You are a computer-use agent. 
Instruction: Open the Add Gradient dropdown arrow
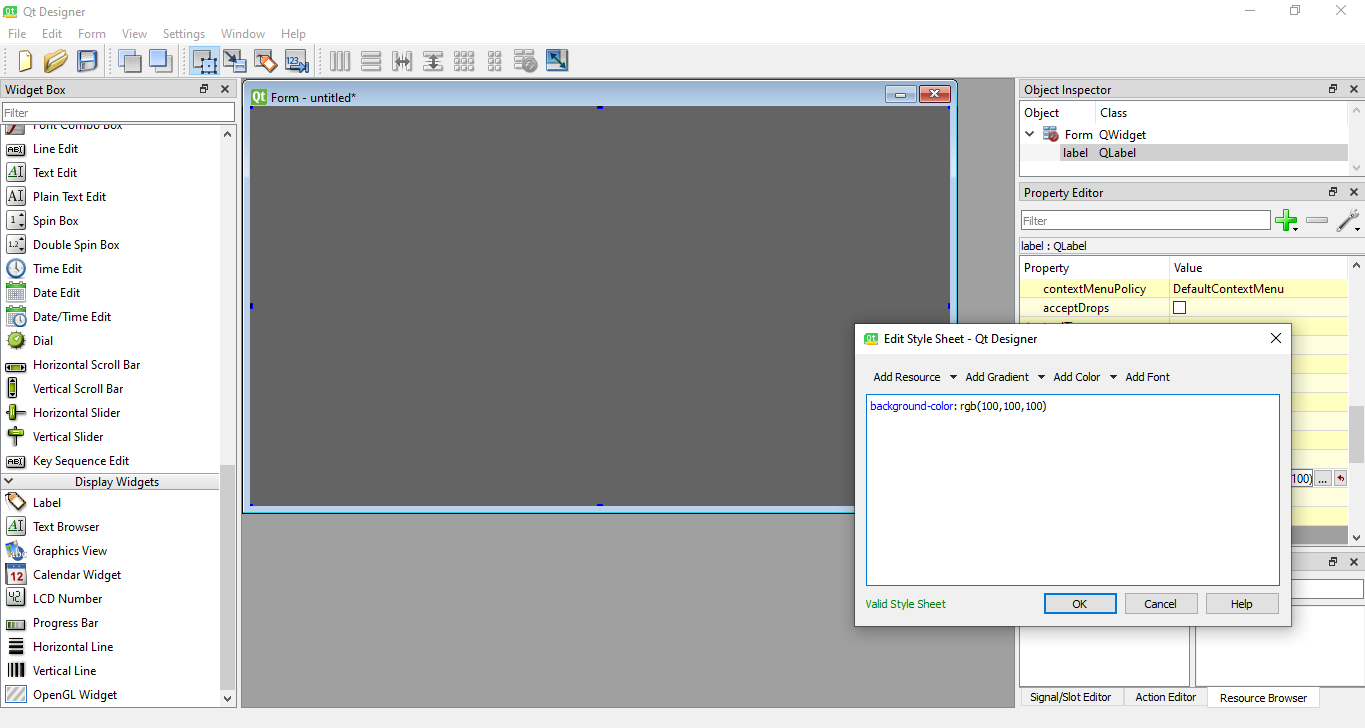click(x=1041, y=377)
